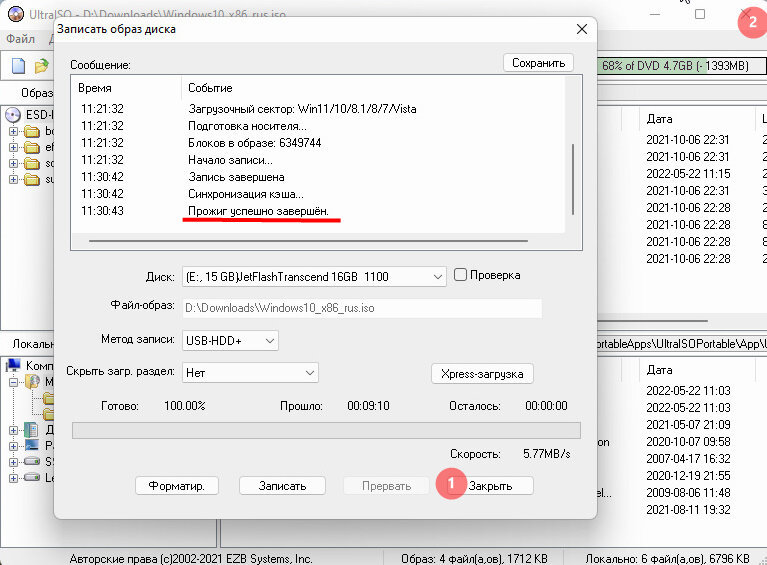
Task: Click the Файл-образ path field
Action: pos(362,308)
